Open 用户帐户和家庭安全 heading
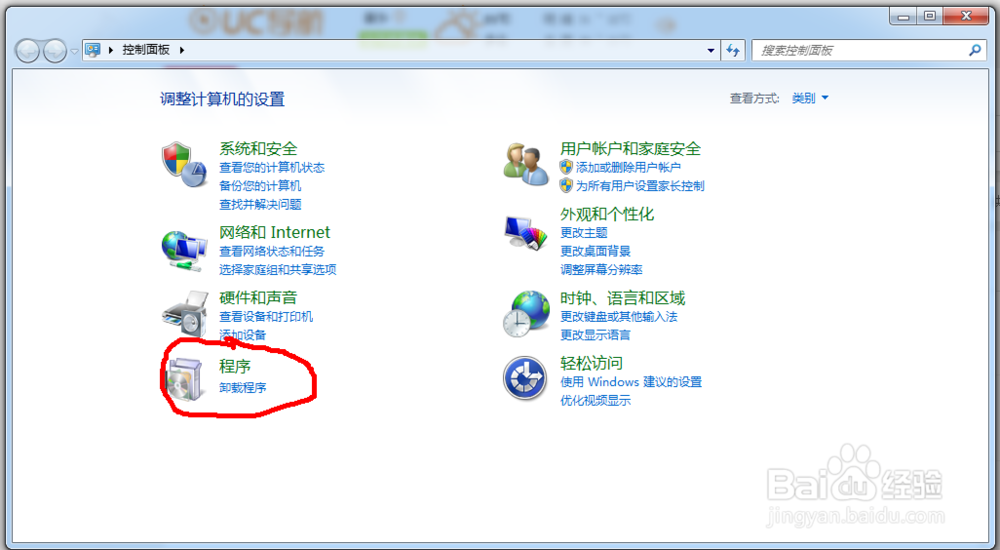The height and width of the screenshot is (550, 1000). click(x=631, y=149)
